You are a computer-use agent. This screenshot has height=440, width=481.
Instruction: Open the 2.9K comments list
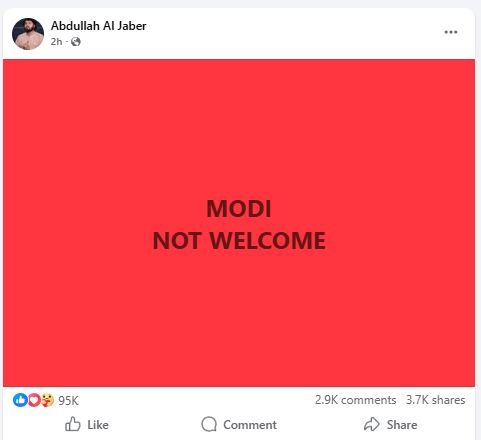(355, 400)
